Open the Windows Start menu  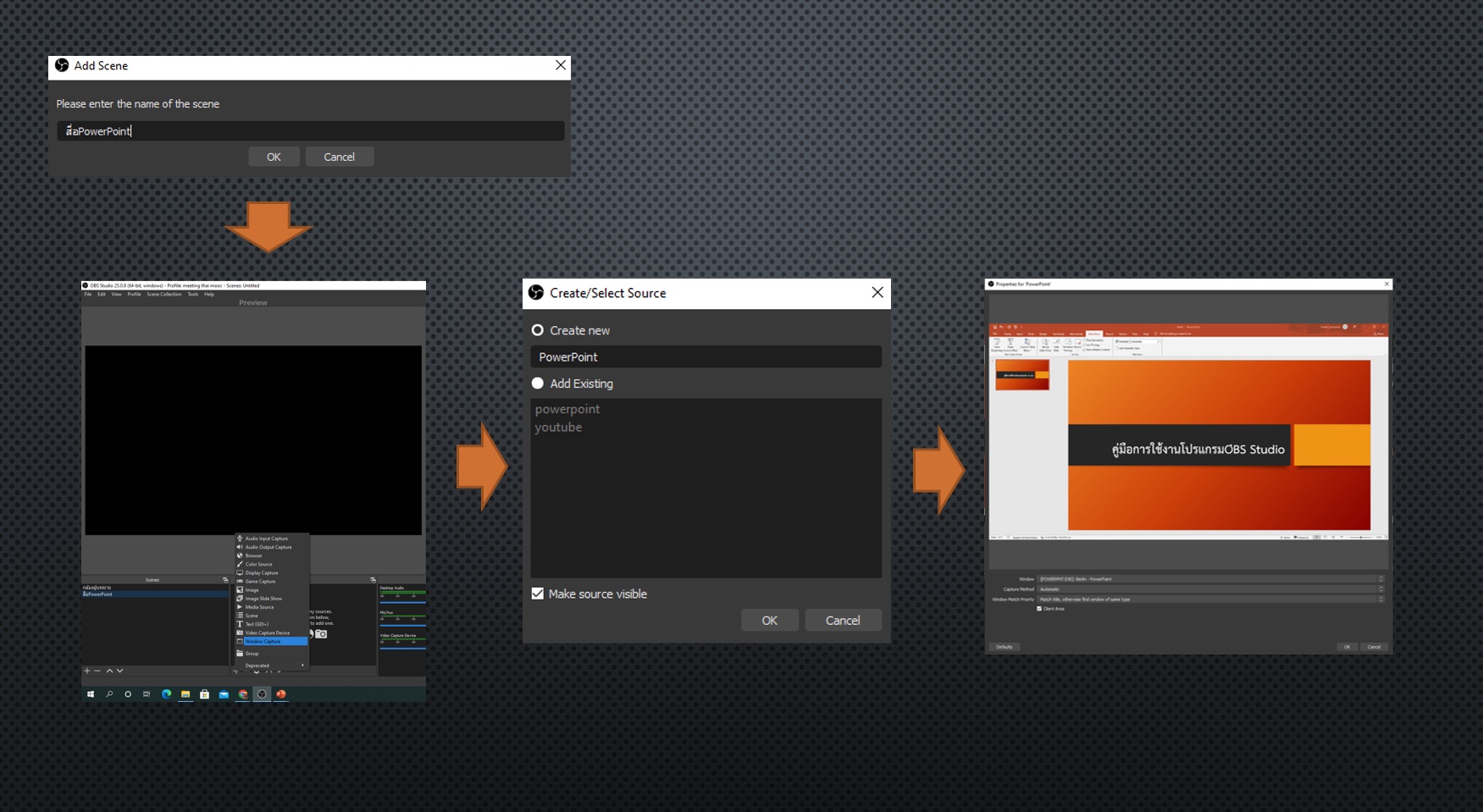tap(91, 694)
